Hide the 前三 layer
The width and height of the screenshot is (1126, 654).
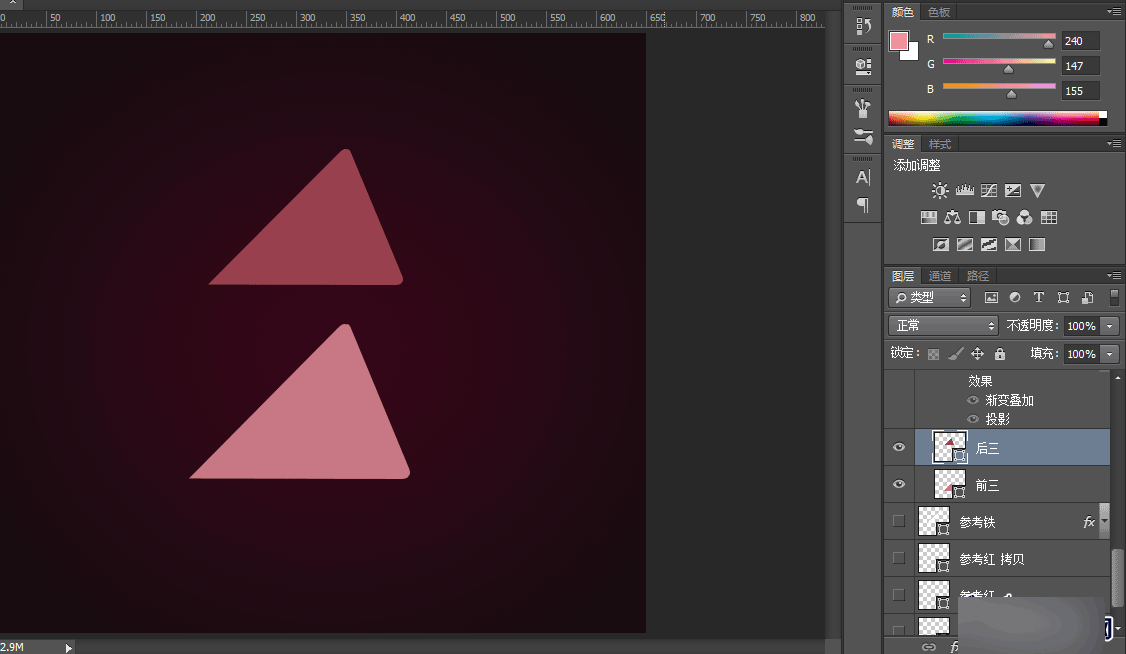point(899,484)
